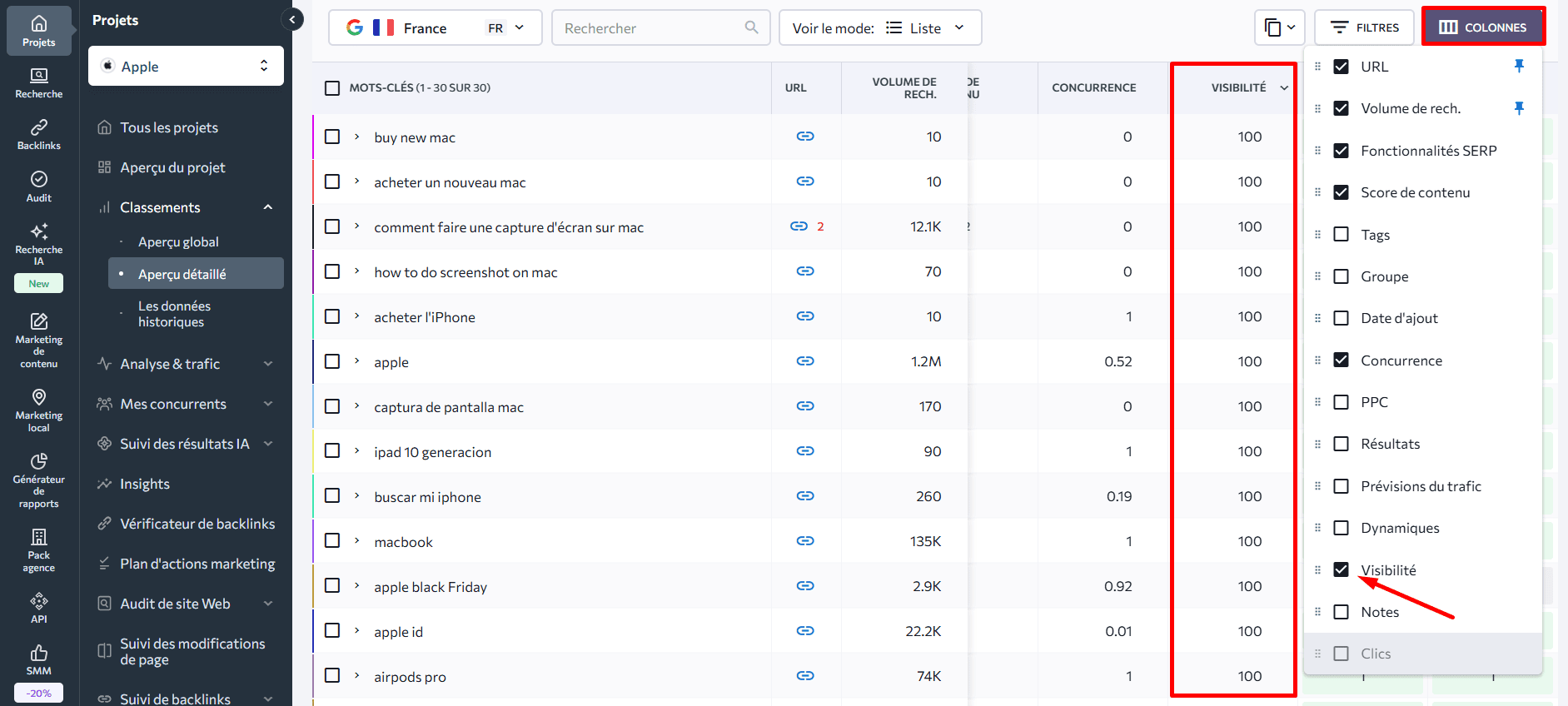Image resolution: width=1568 pixels, height=706 pixels.
Task: Open Plan d'actions marketing
Action: pyautogui.click(x=197, y=564)
